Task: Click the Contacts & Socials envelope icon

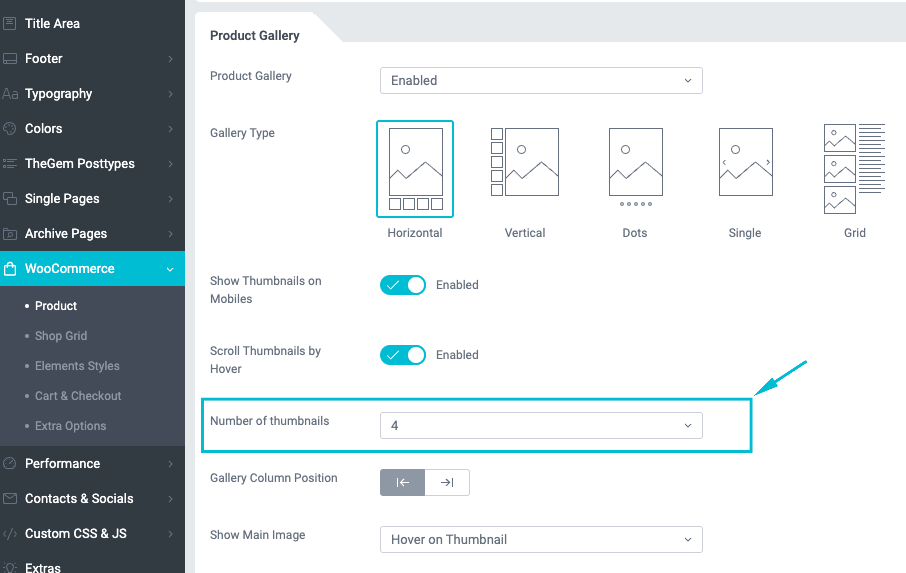Action: (x=11, y=499)
